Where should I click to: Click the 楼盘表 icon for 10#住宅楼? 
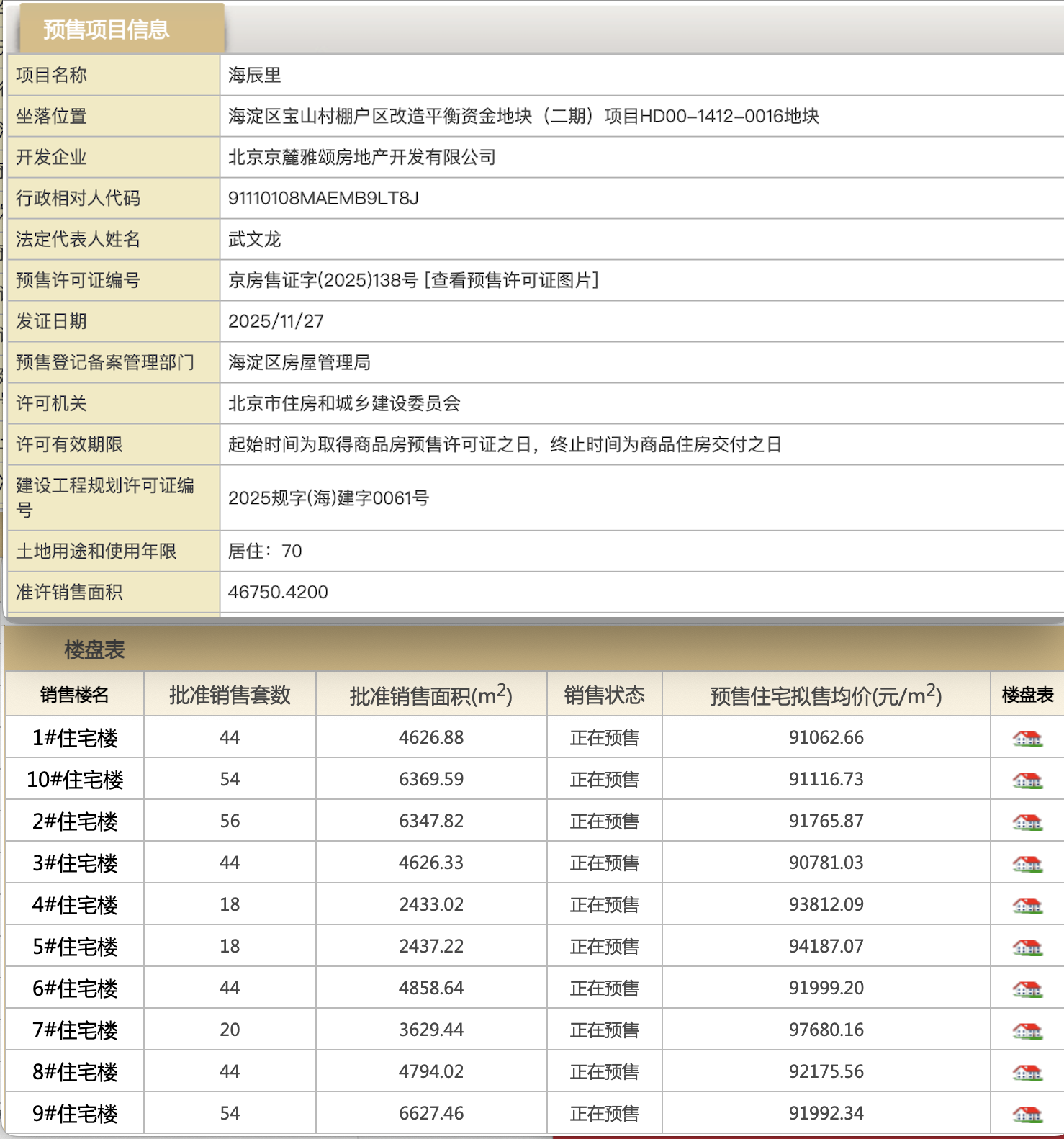pyautogui.click(x=1027, y=780)
